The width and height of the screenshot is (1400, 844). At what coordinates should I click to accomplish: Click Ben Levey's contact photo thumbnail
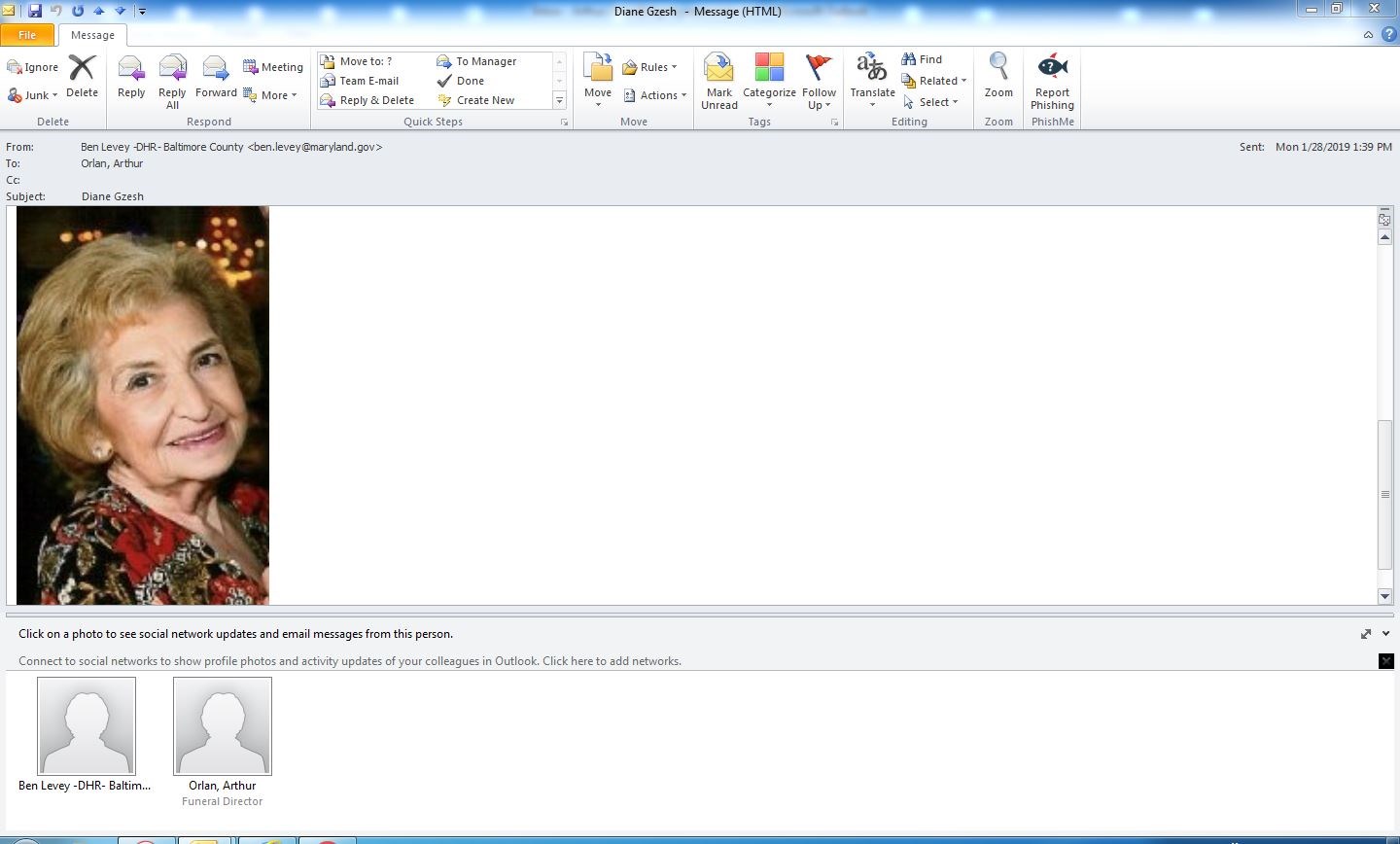pos(87,725)
